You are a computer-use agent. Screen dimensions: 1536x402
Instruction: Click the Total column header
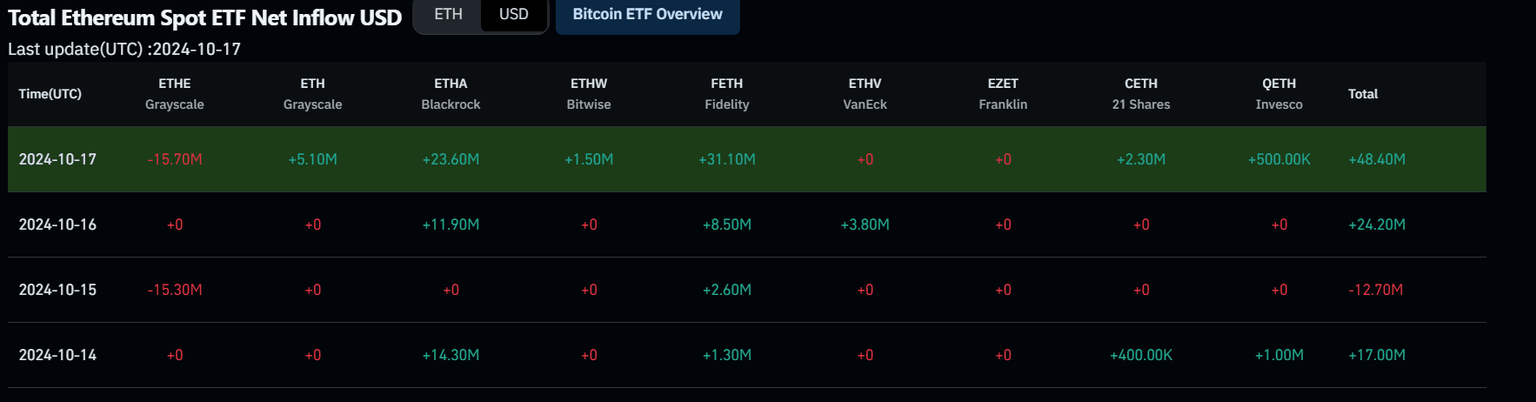[x=1363, y=94]
